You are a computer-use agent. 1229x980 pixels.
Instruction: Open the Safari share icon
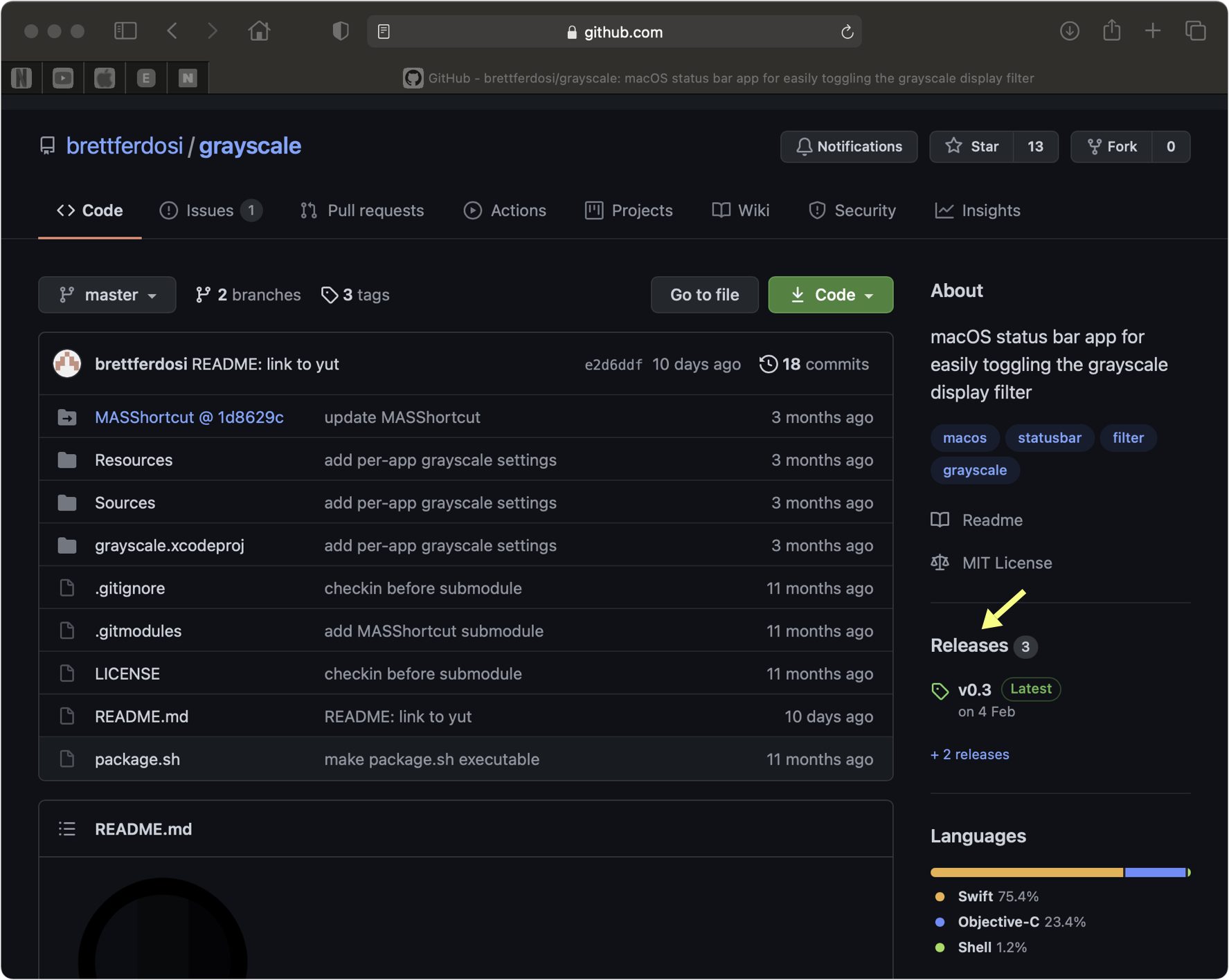point(1112,30)
